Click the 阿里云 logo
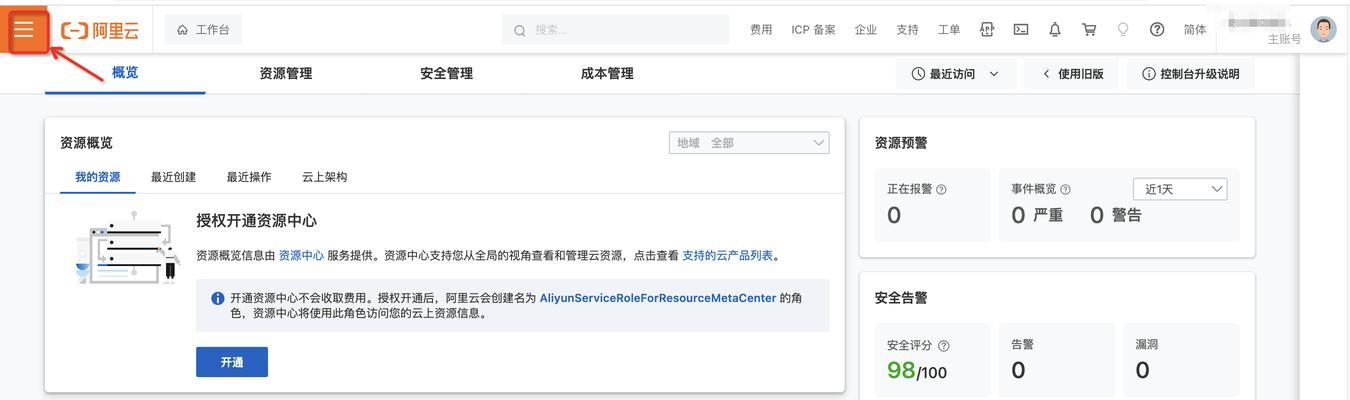The width and height of the screenshot is (1350, 400). 100,30
